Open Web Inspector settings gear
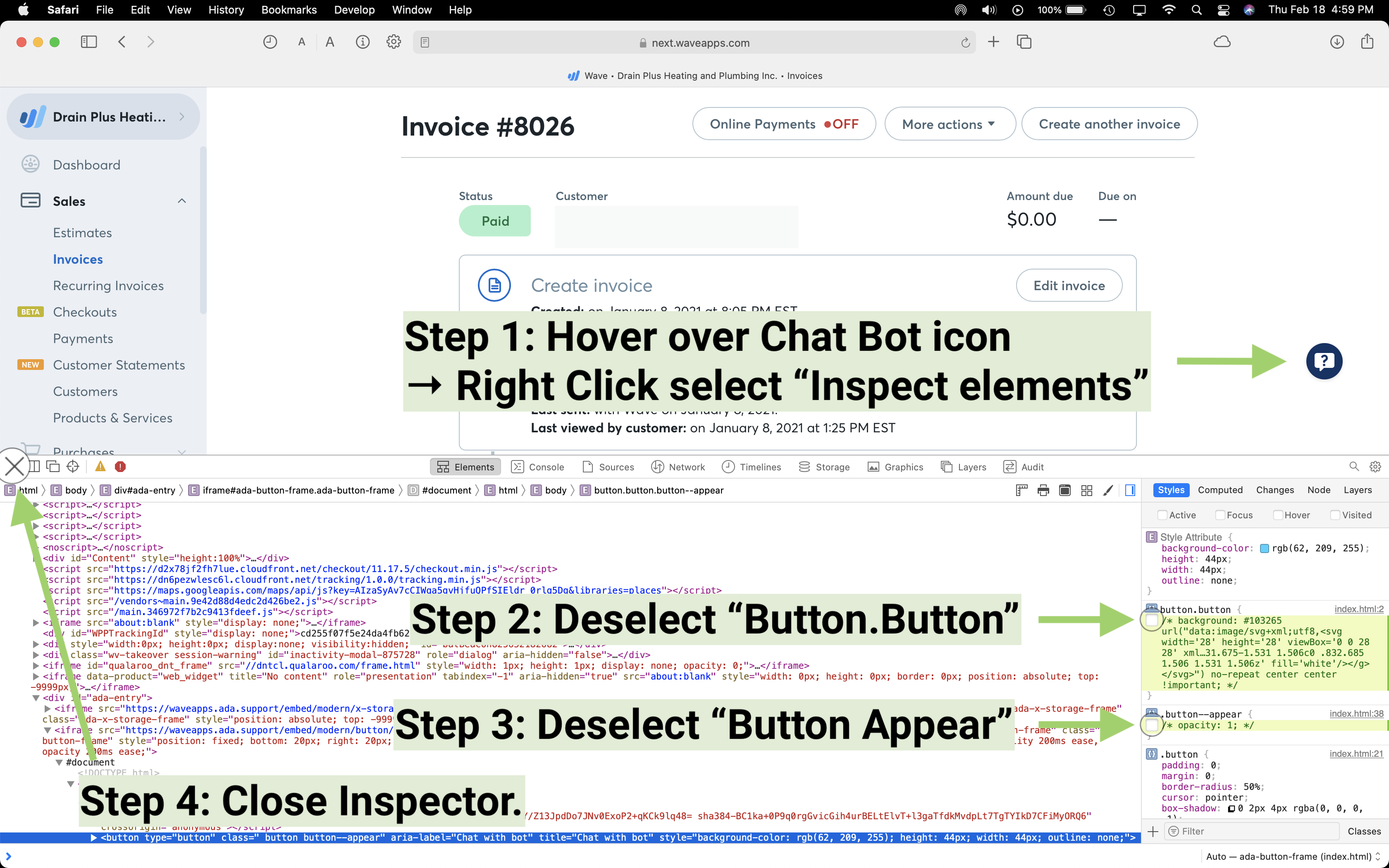Viewport: 1389px width, 868px height. click(x=1375, y=467)
